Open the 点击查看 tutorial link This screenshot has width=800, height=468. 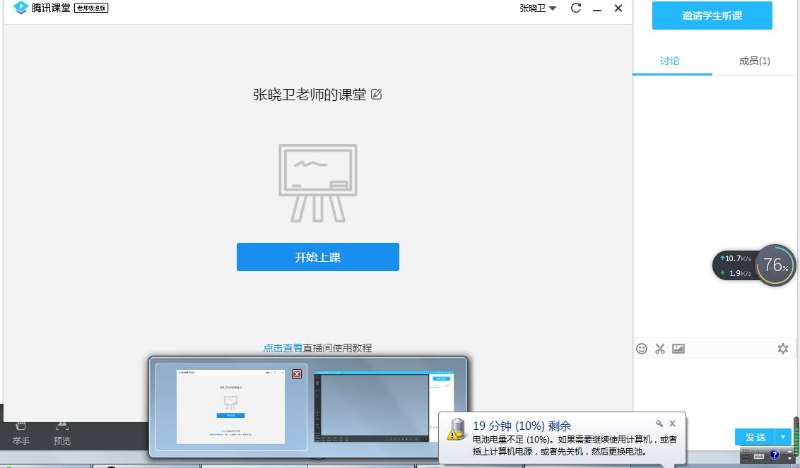[x=282, y=348]
